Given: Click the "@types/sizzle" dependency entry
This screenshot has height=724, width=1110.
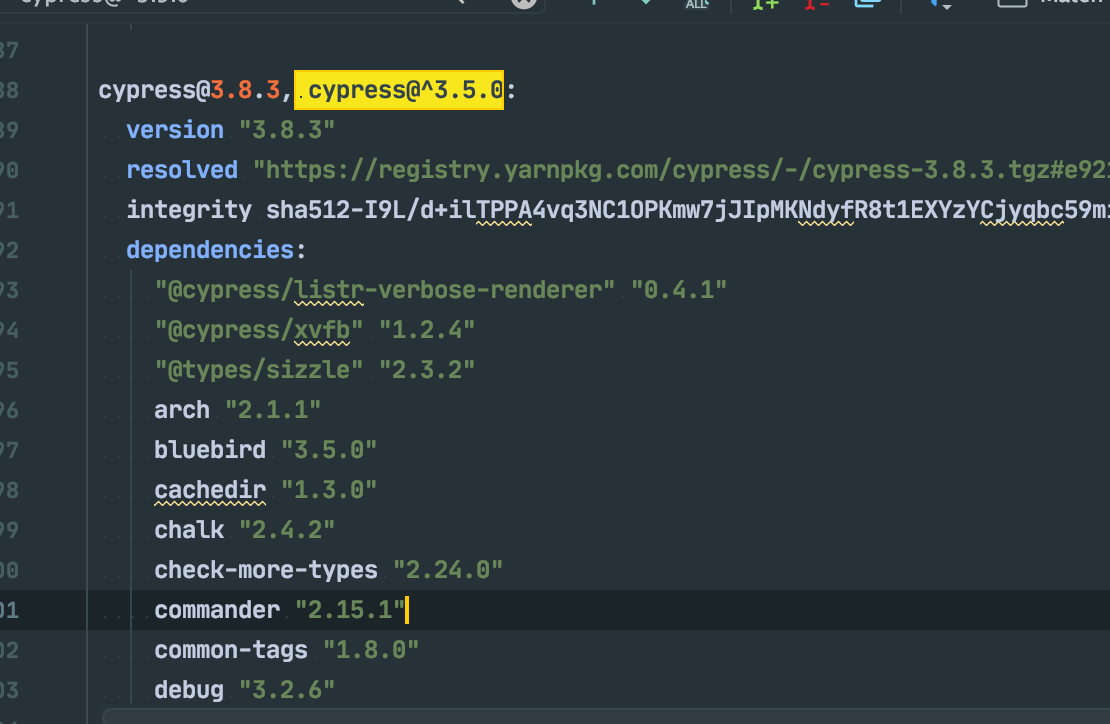Looking at the screenshot, I should 260,369.
